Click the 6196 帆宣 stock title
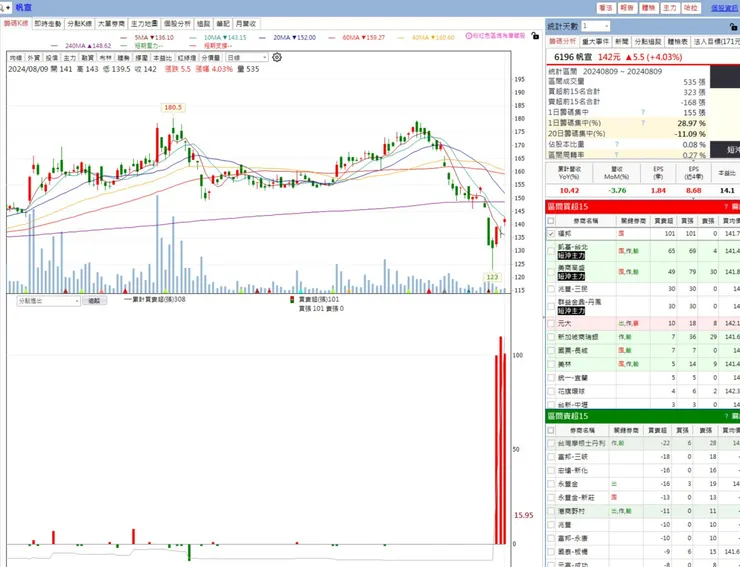Viewport: 740px width, 567px height. [572, 57]
